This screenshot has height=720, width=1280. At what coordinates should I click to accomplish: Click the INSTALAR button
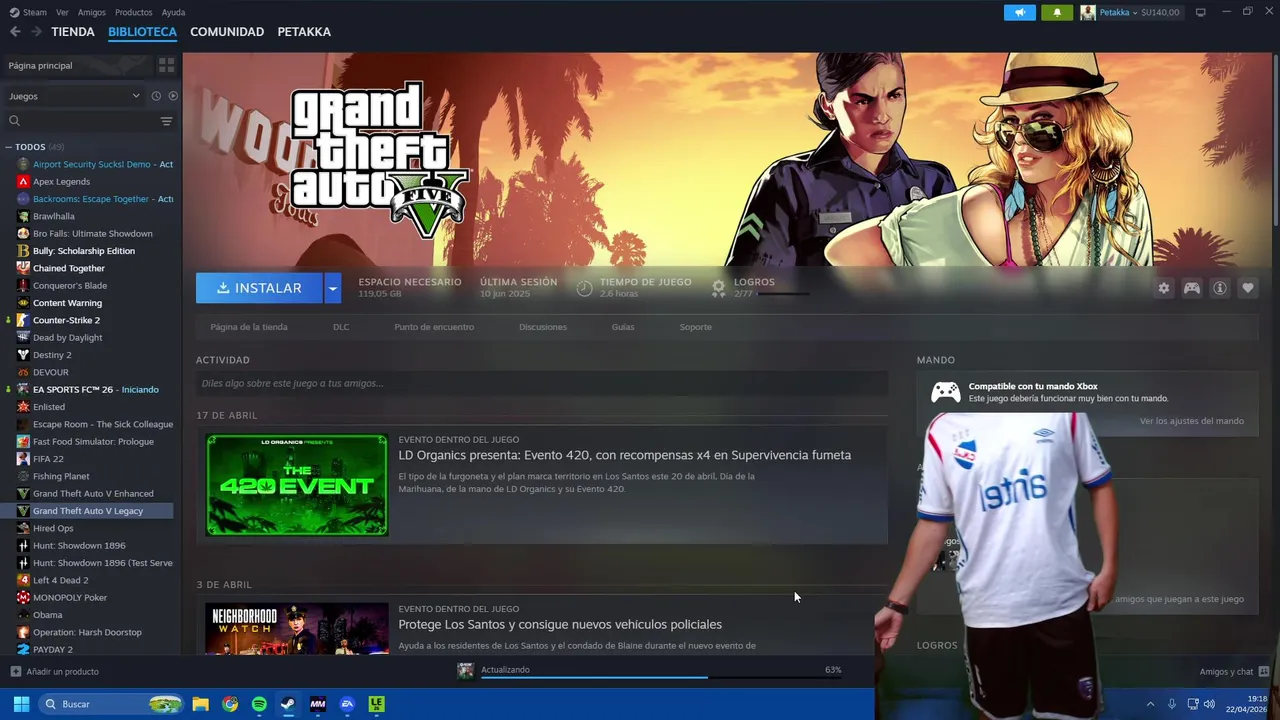259,288
